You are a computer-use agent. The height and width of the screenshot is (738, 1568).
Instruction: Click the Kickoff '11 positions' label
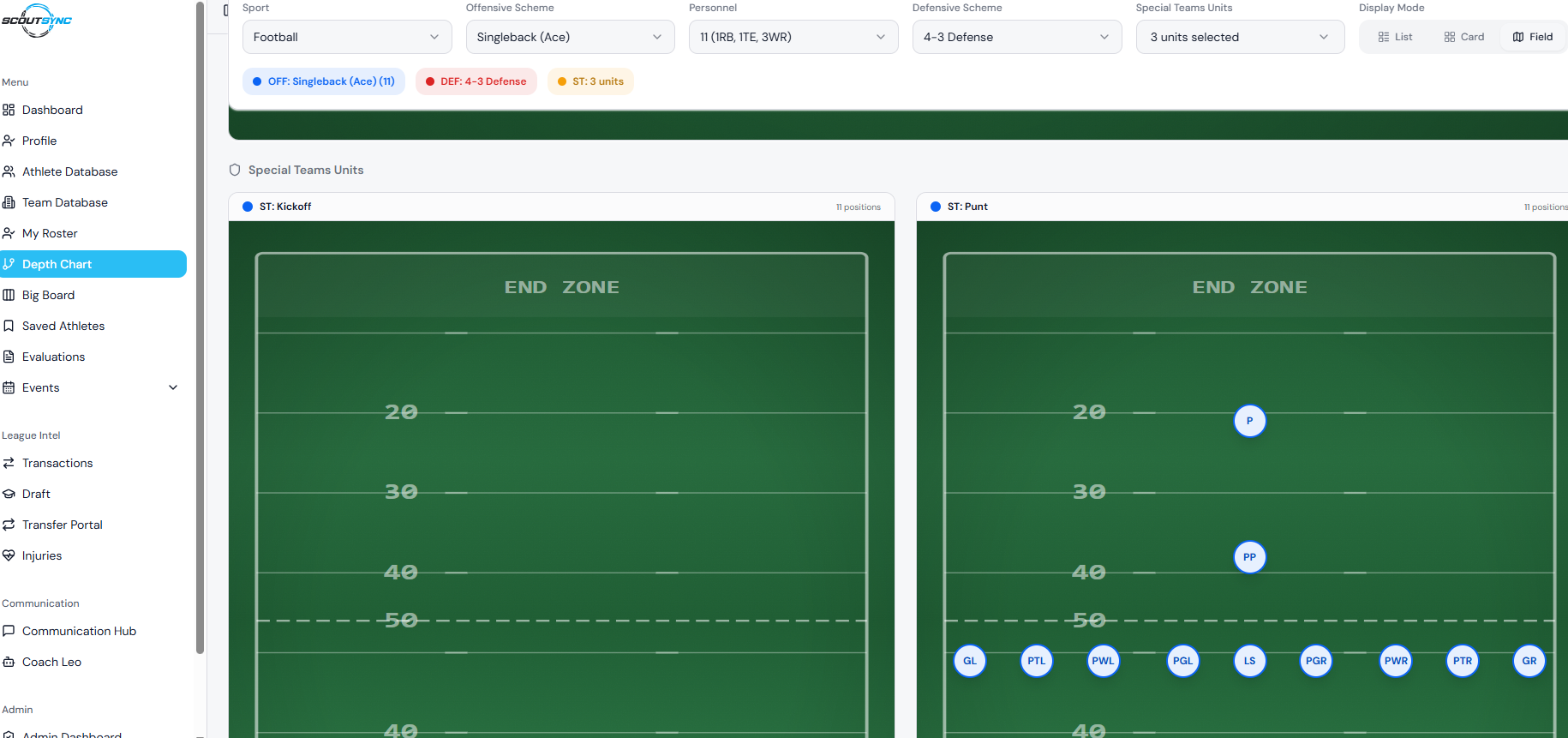click(859, 207)
